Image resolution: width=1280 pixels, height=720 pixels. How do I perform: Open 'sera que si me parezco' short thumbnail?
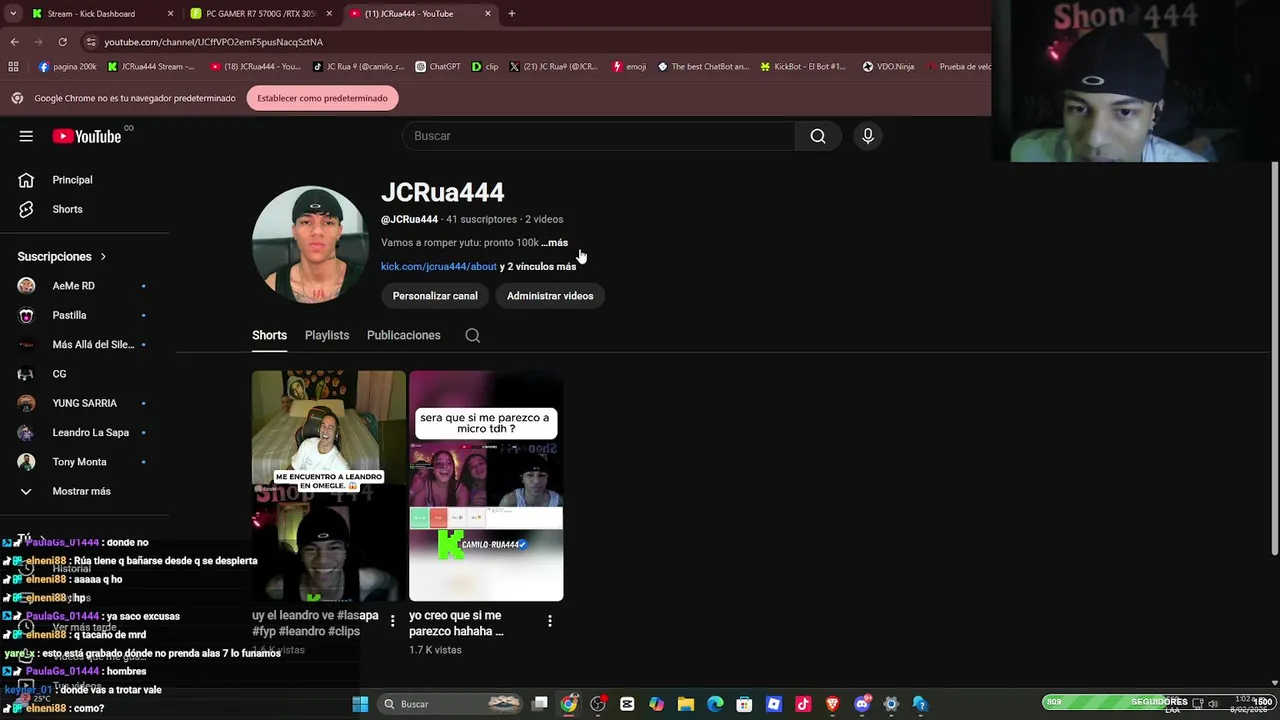point(486,486)
